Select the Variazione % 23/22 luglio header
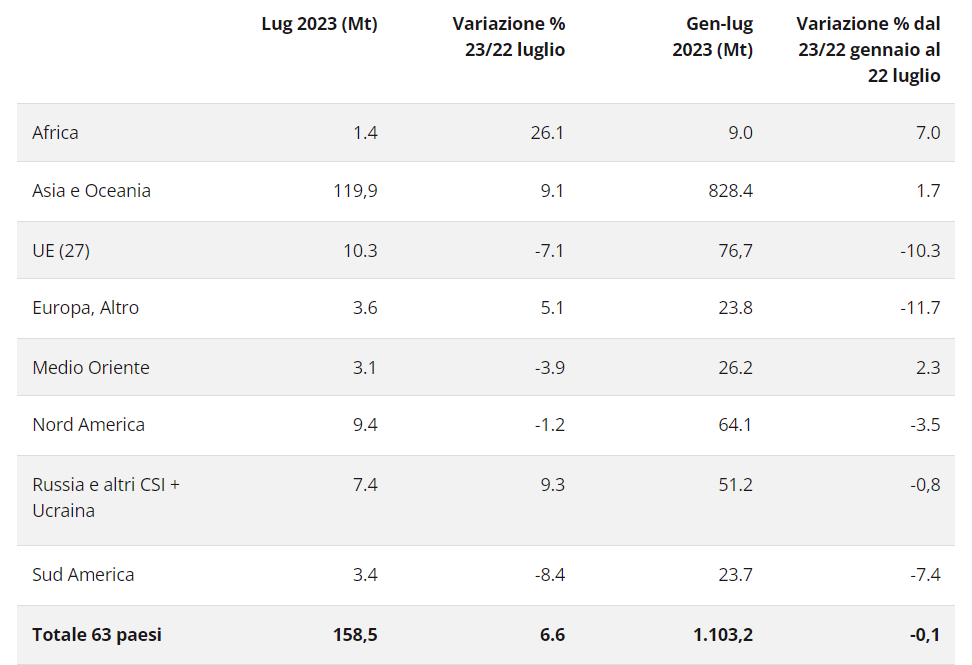The height and width of the screenshot is (665, 972). 508,37
